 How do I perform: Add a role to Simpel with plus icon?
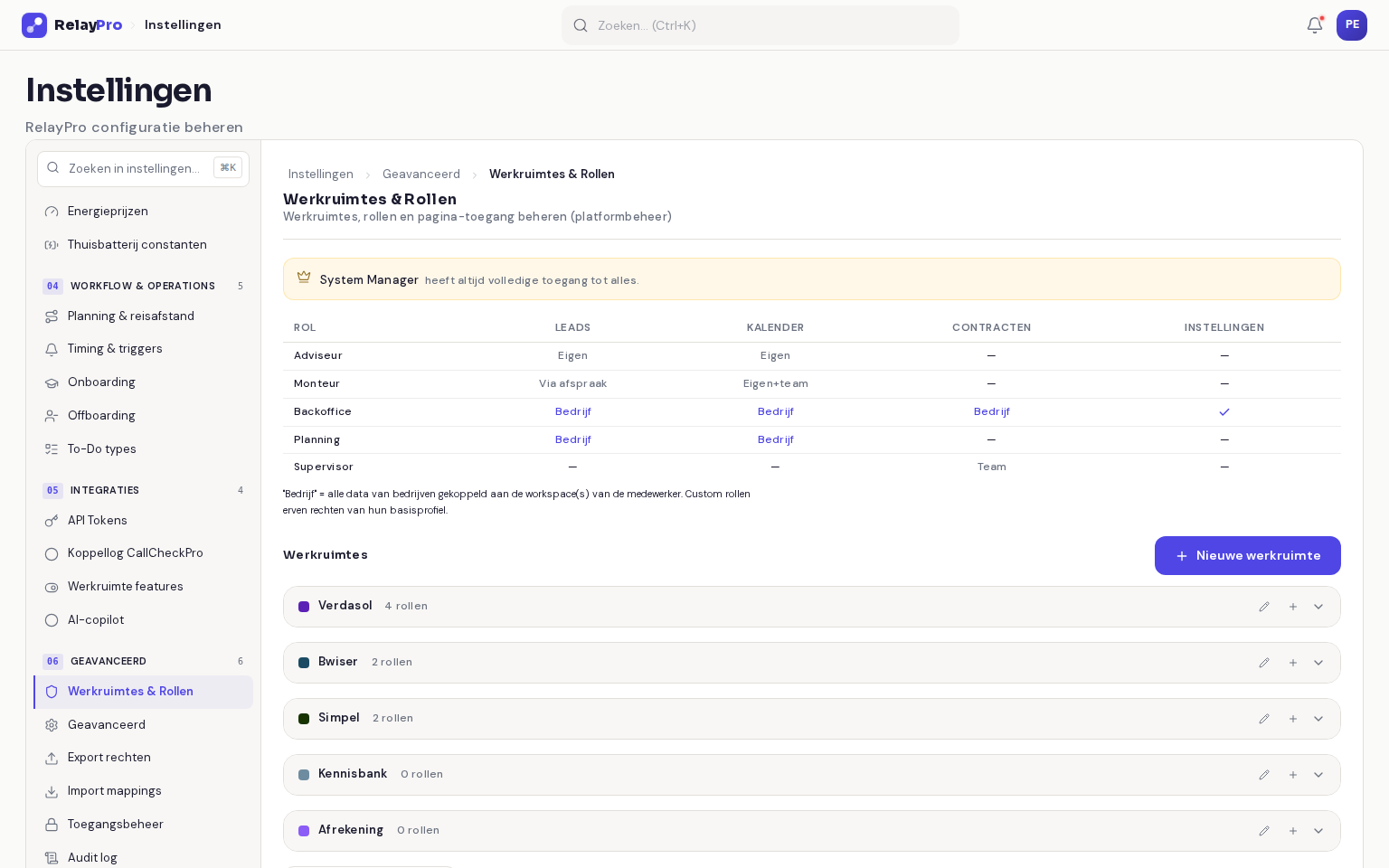[1293, 719]
